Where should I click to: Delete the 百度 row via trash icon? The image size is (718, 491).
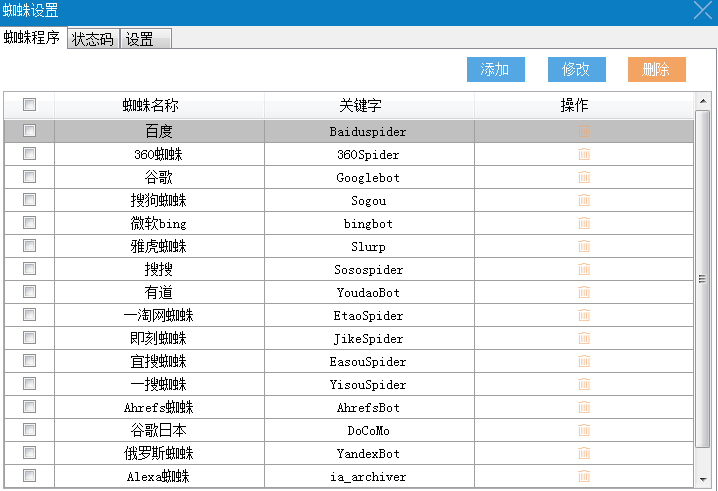584,131
